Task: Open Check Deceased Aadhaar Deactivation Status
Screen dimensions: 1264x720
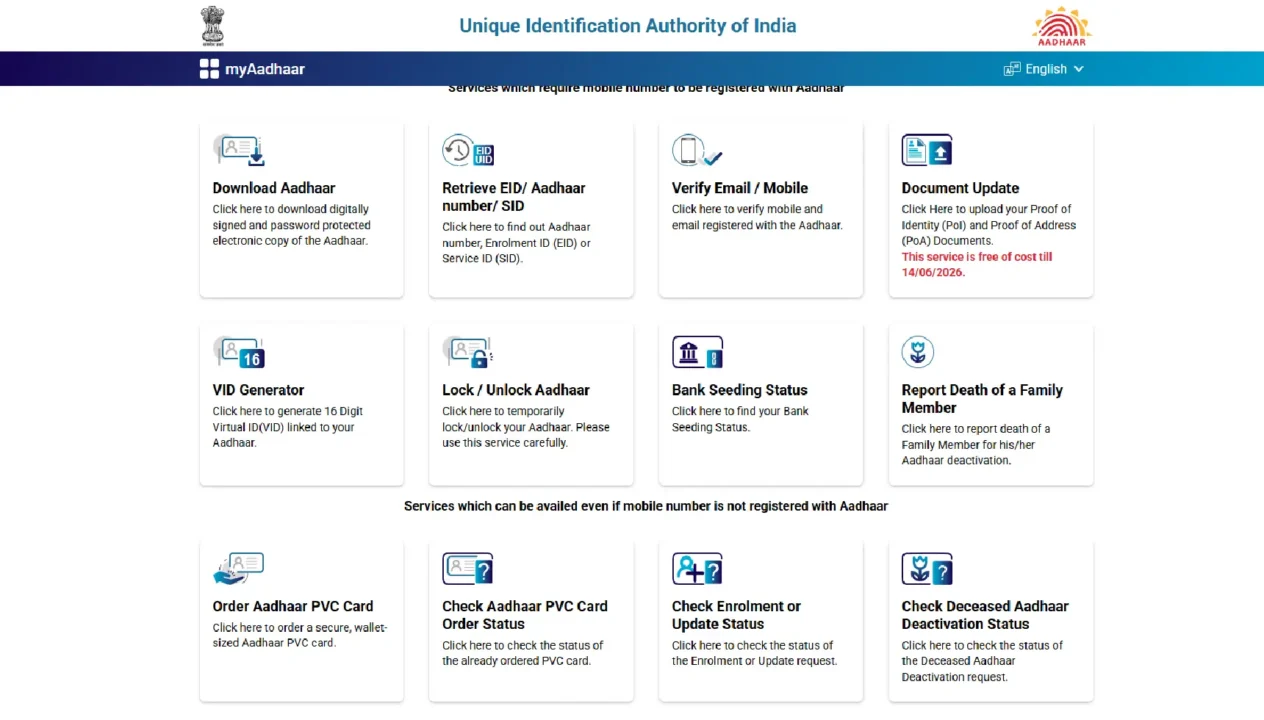Action: point(991,621)
